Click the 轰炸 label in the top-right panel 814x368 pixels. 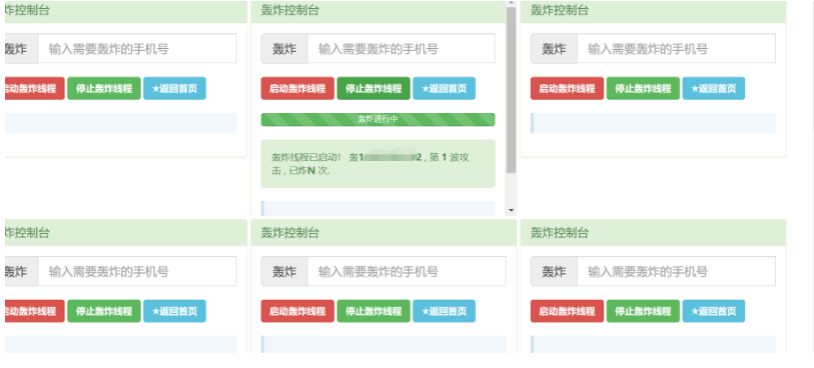[554, 49]
